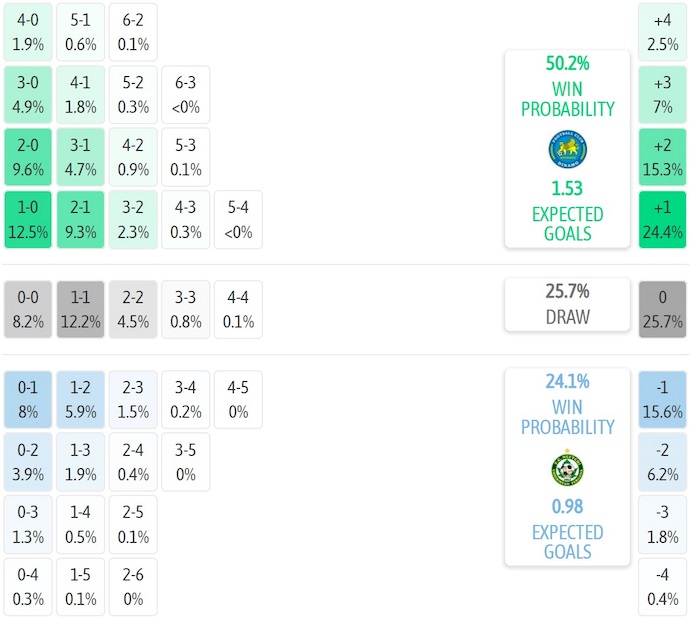Click the green Neftchi club crest logo

coord(567,468)
